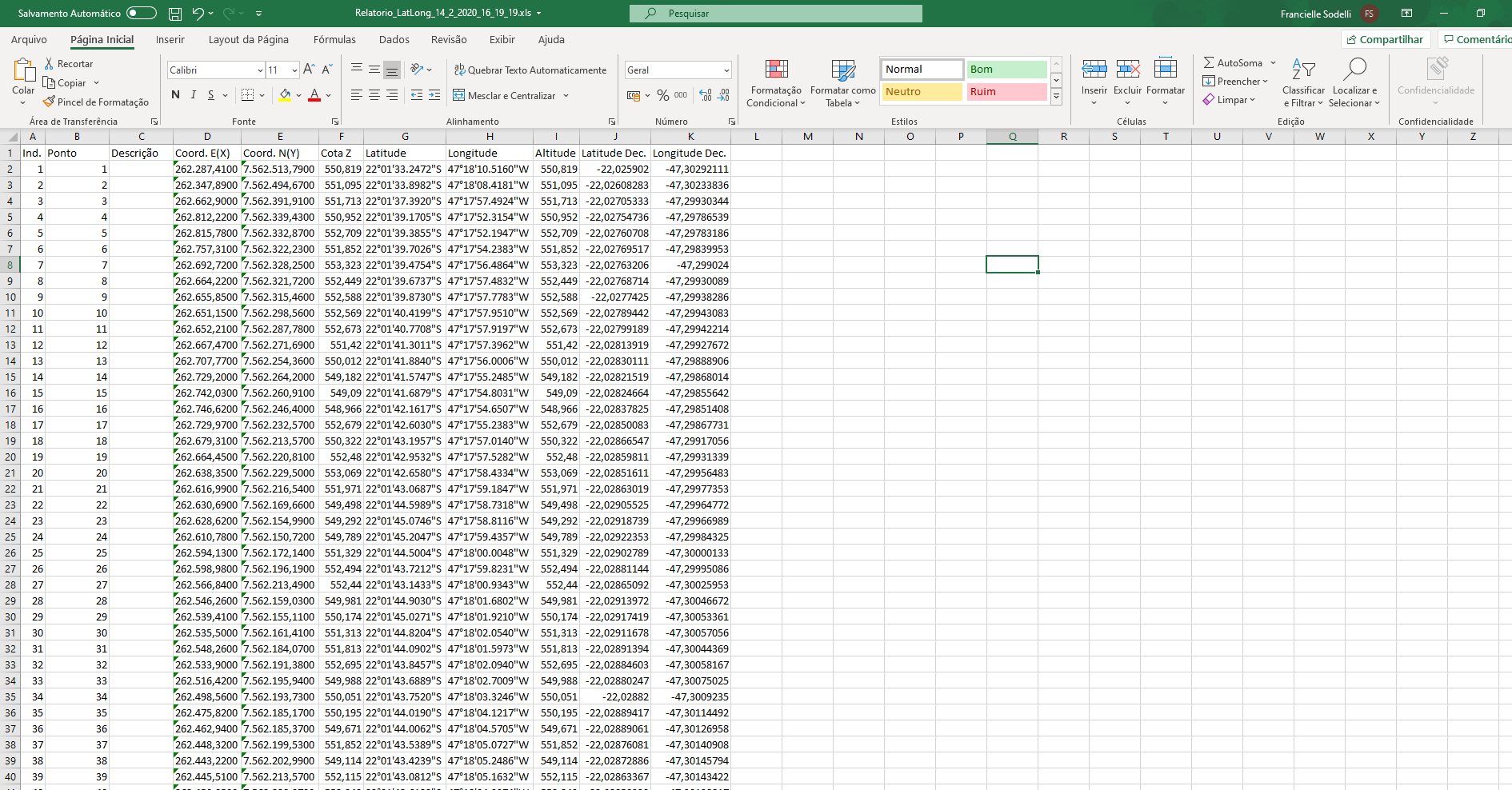Open the Calibri font name dropdown
The image size is (1512, 790).
tap(260, 70)
